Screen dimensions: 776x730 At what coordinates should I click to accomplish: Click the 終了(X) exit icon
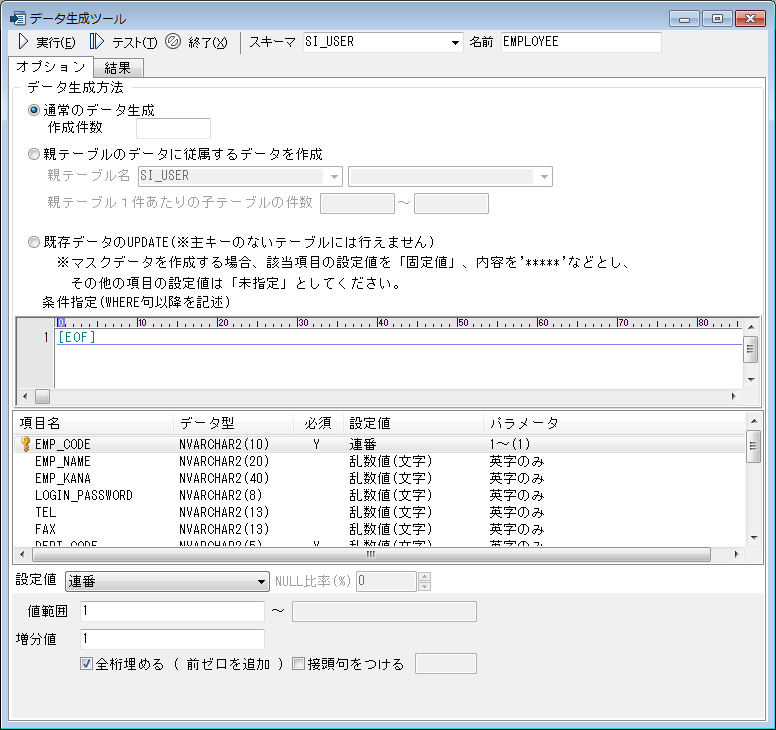tap(172, 42)
